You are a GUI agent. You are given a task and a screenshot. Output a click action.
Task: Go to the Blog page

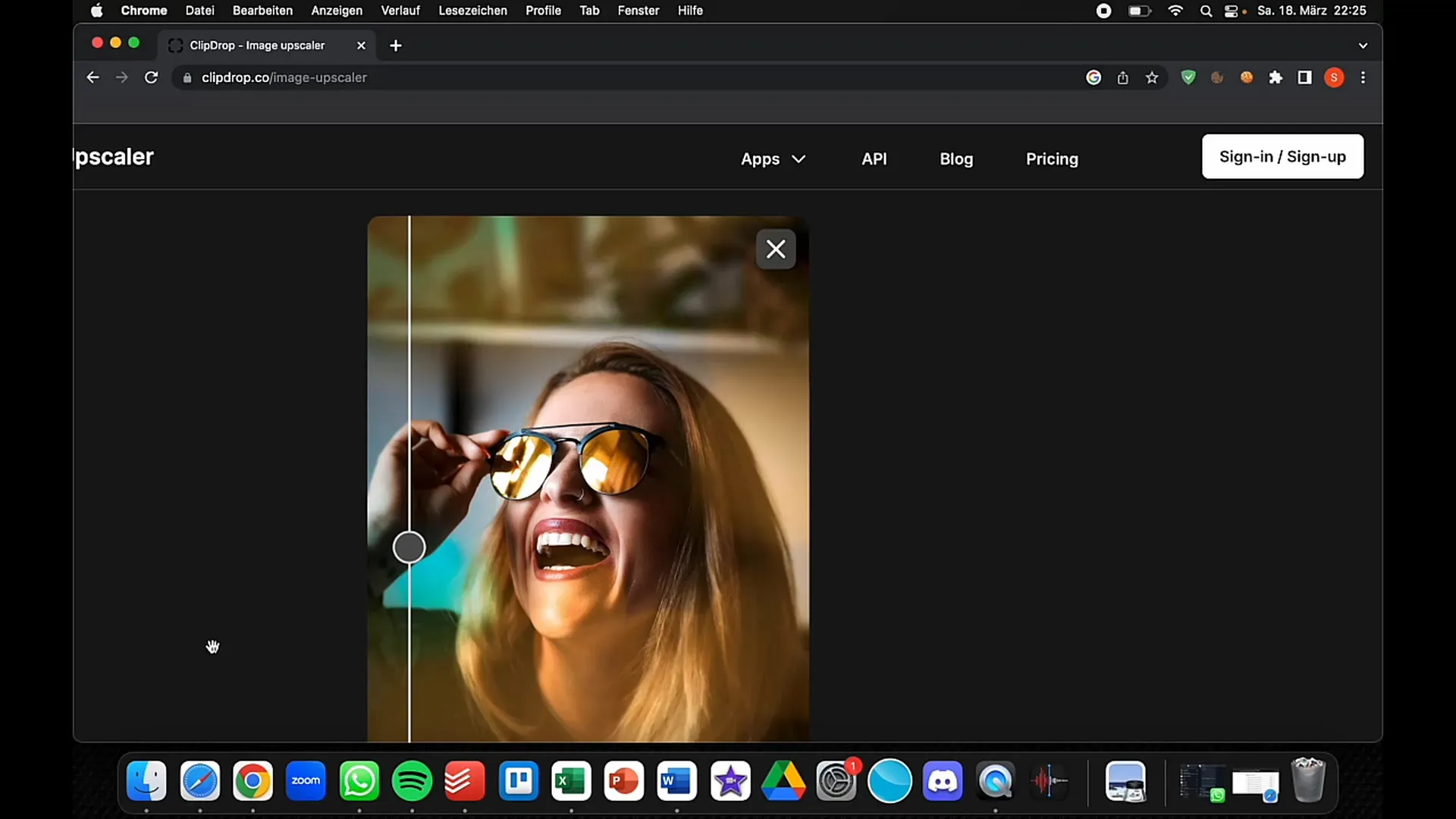[x=956, y=159]
